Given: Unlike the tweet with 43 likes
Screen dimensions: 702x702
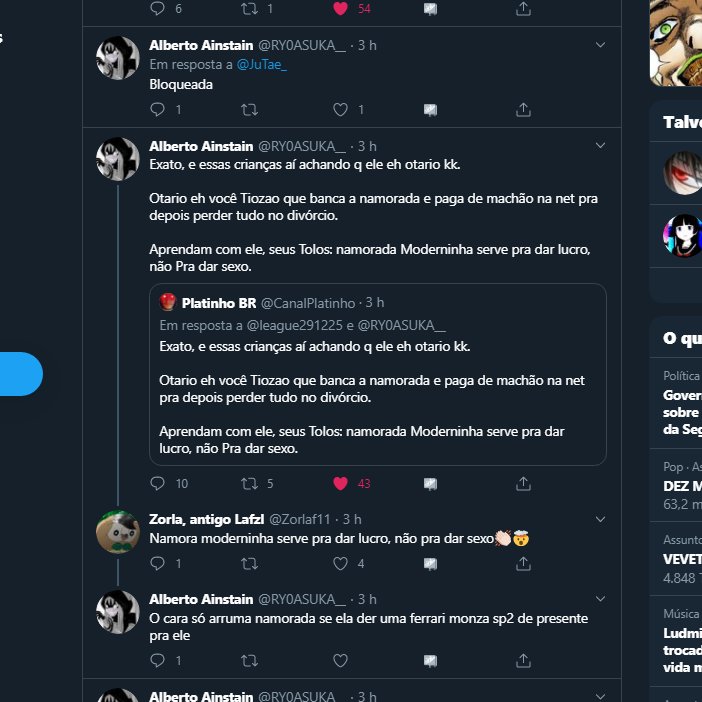Looking at the screenshot, I should (340, 483).
